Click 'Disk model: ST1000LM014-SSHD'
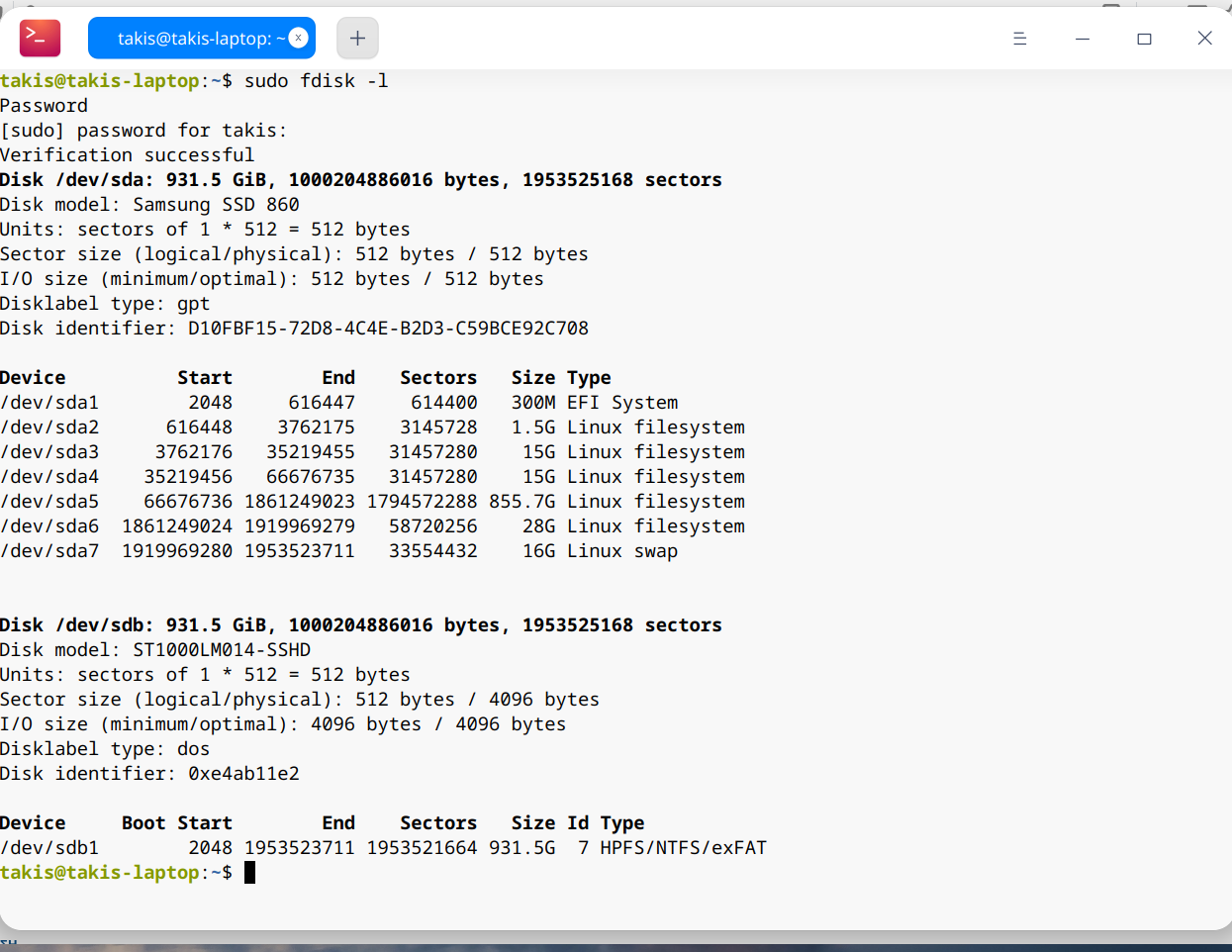Image resolution: width=1232 pixels, height=952 pixels. click(x=155, y=649)
